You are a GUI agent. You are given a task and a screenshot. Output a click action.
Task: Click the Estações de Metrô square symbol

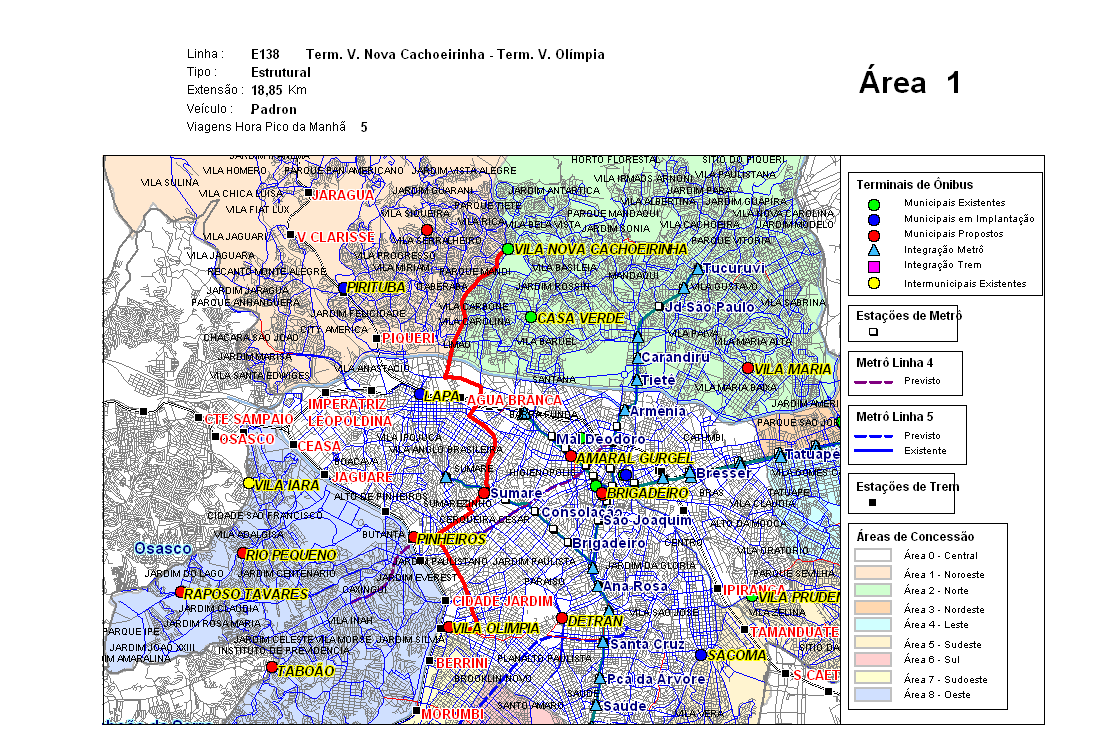pyautogui.click(x=873, y=332)
